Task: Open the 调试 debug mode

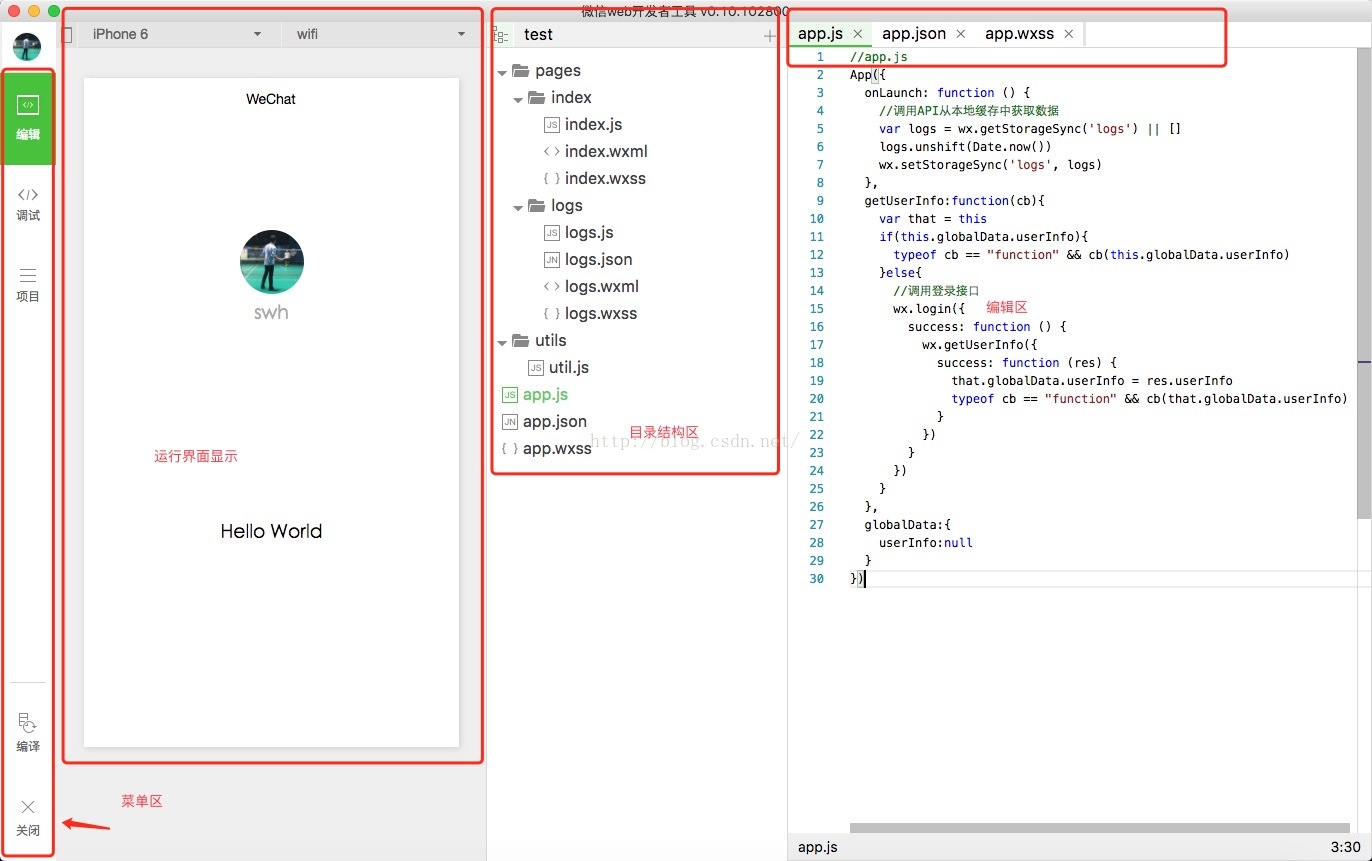Action: 28,204
